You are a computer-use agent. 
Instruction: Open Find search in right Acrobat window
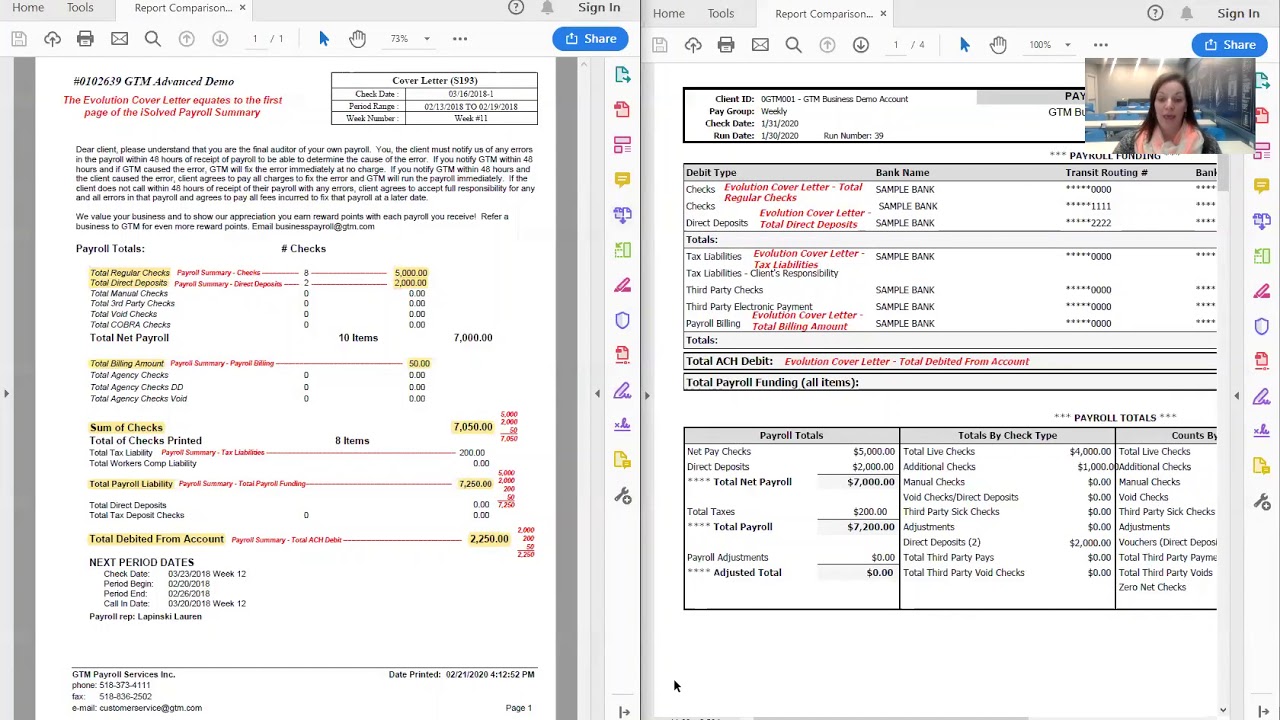tap(793, 45)
